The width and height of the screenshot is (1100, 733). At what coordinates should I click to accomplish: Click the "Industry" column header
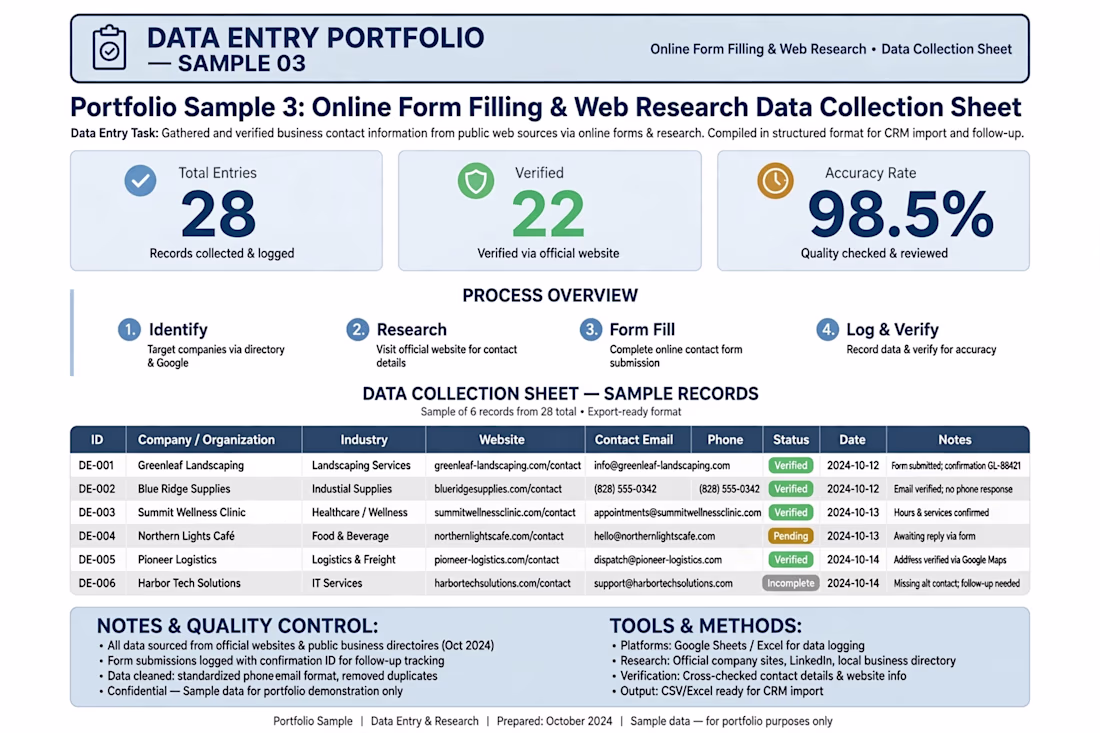(x=363, y=440)
